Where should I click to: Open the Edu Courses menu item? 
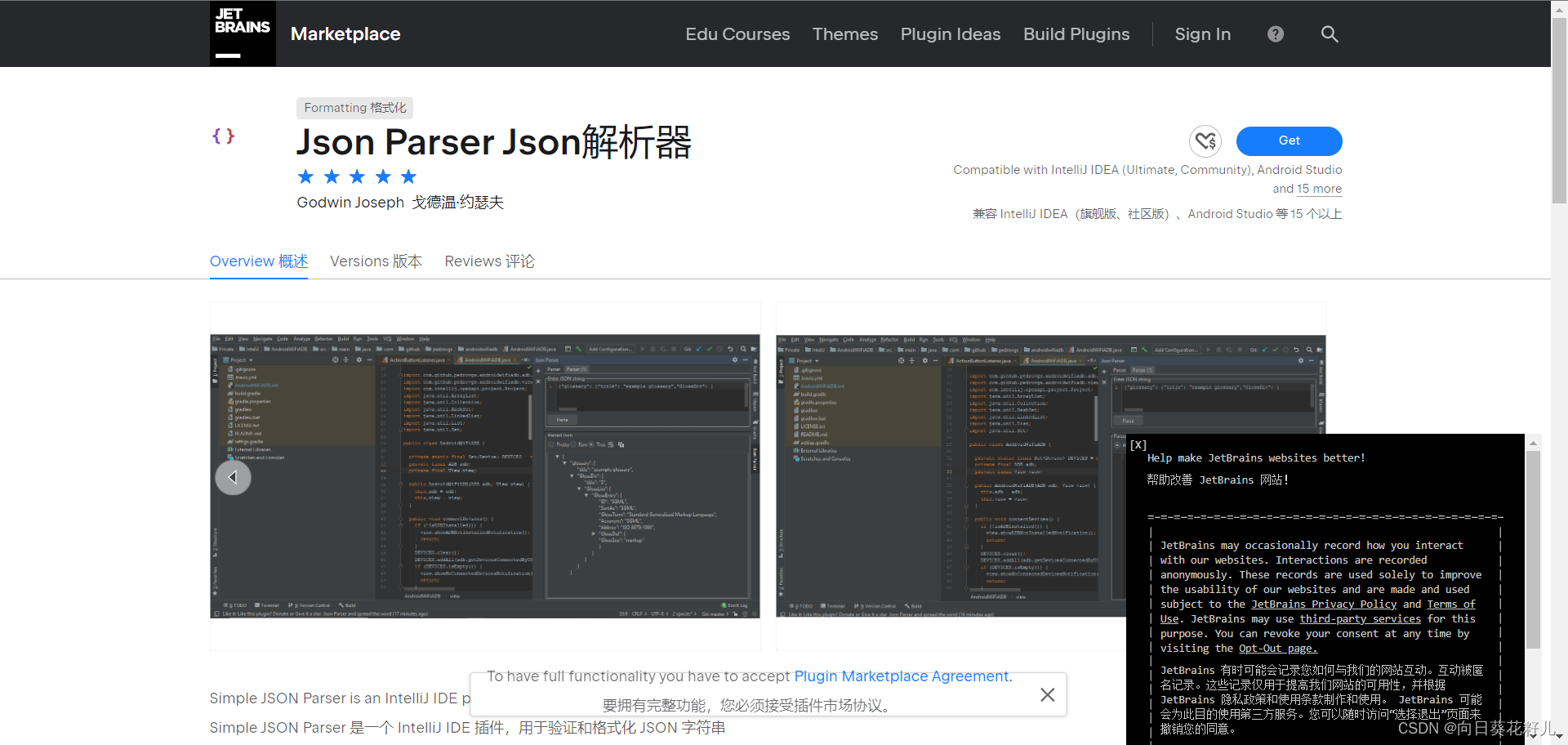coord(737,34)
